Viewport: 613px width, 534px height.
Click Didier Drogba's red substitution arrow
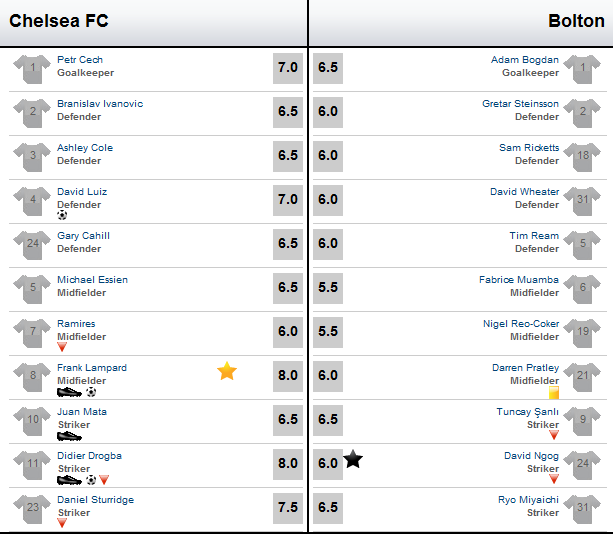click(104, 480)
